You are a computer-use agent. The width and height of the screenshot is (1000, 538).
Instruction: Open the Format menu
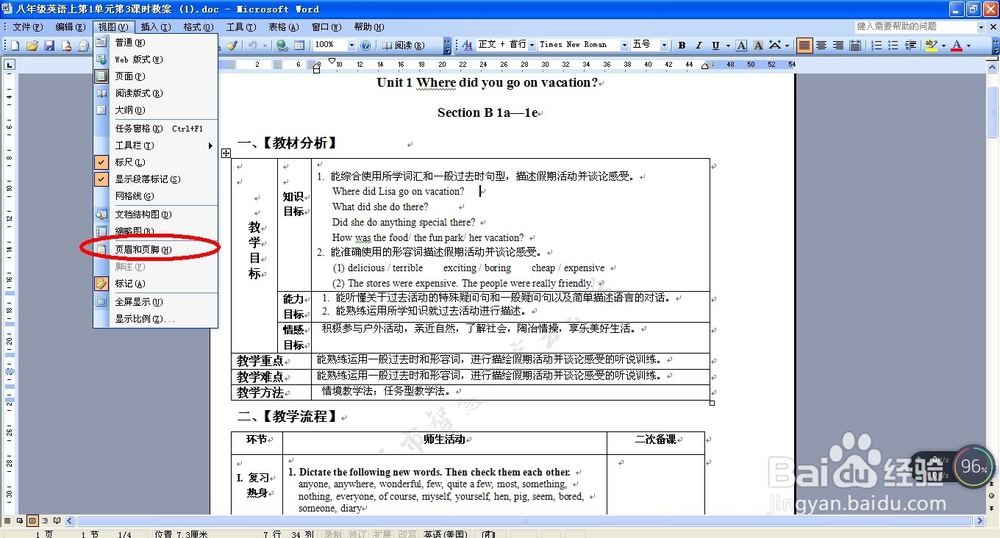(198, 27)
